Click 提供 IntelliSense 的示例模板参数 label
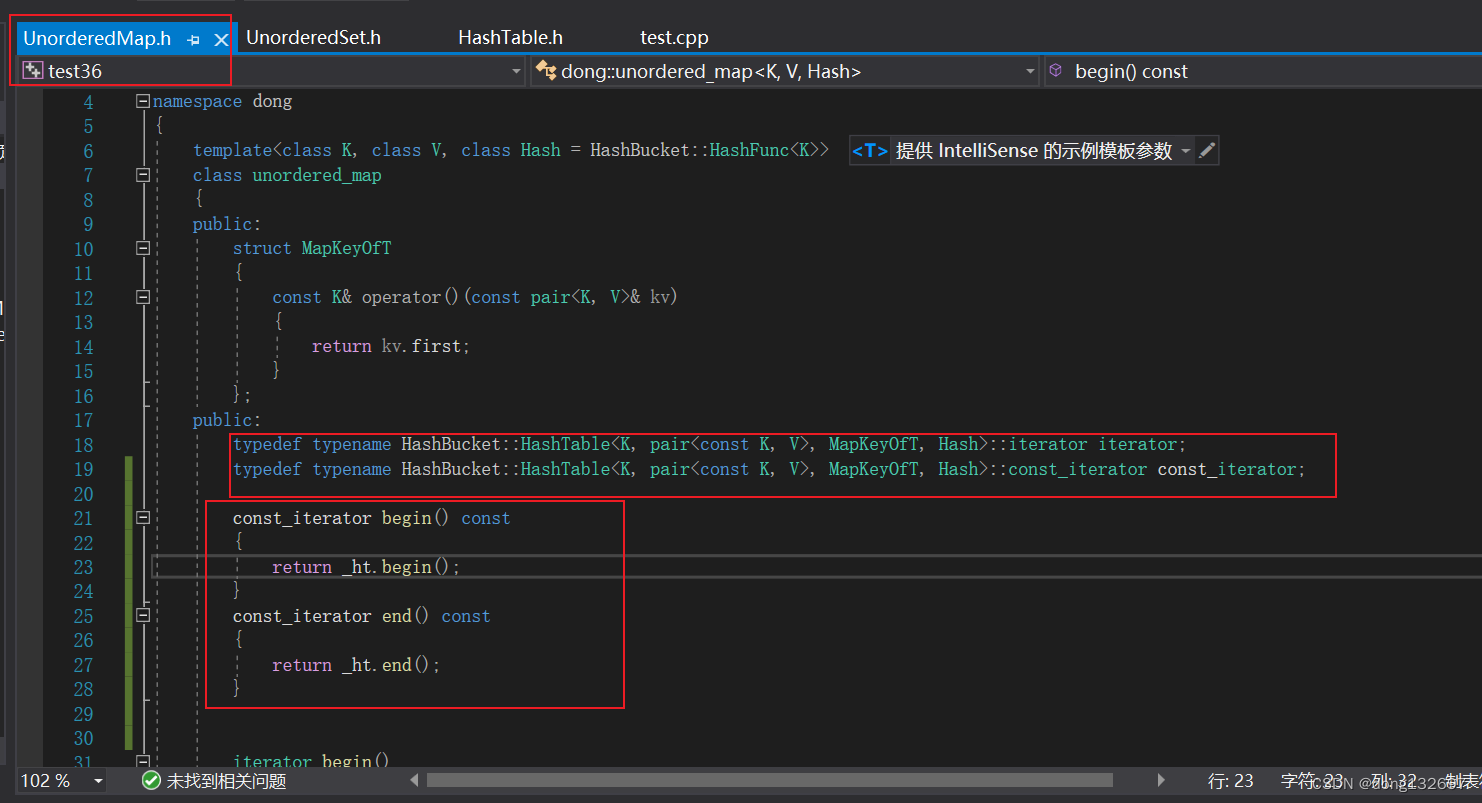Screen dimensions: 1482x803 pos(1034,151)
